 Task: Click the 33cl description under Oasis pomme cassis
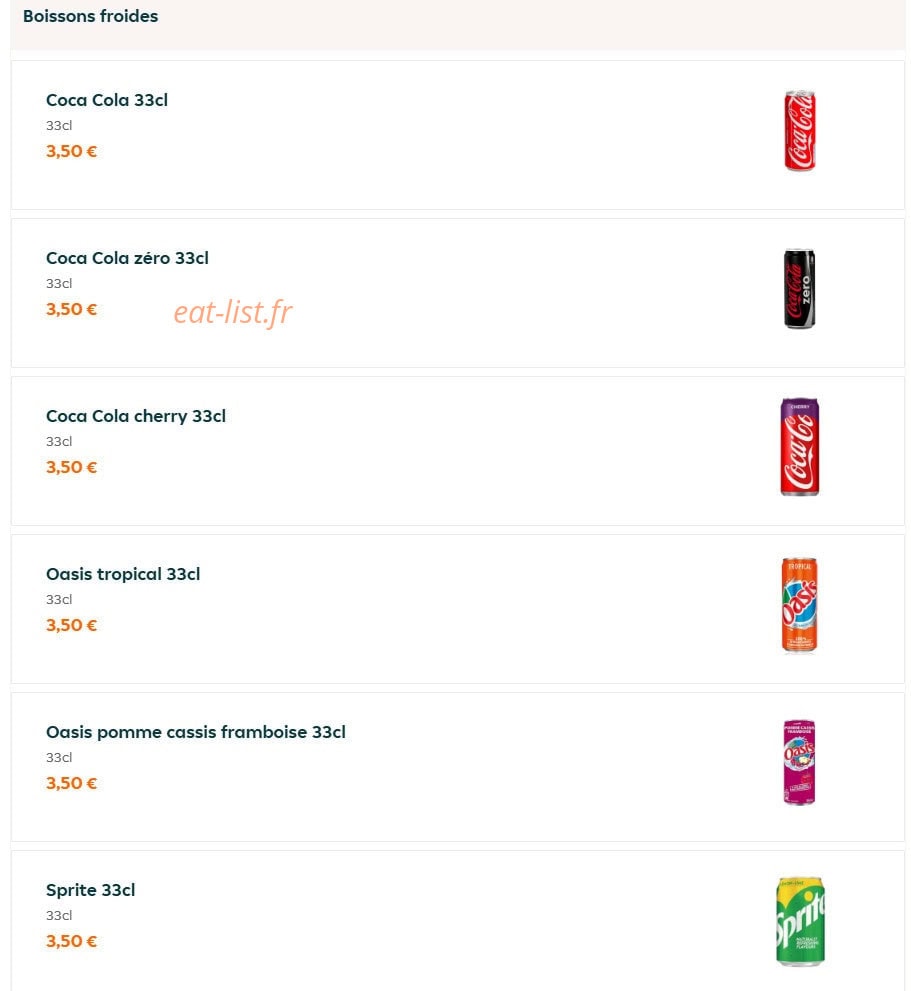(x=59, y=757)
